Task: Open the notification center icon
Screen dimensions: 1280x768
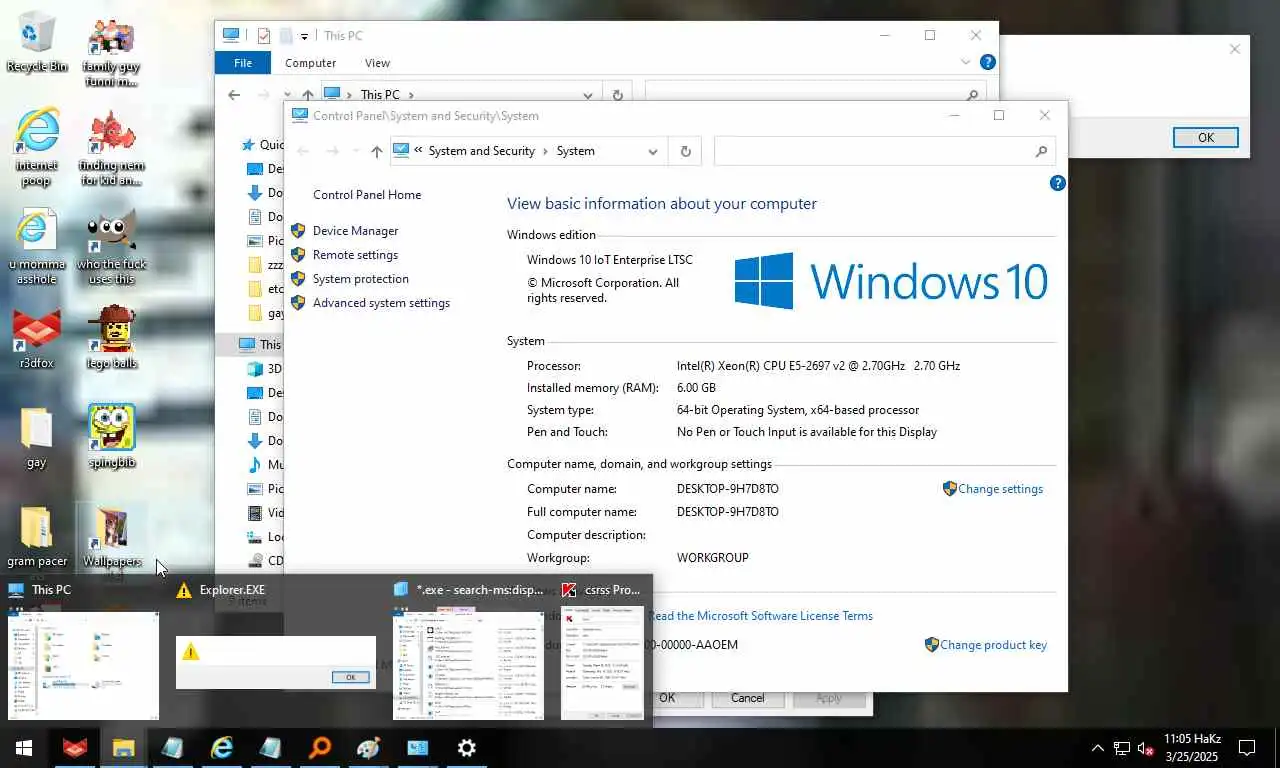Action: coord(1247,747)
